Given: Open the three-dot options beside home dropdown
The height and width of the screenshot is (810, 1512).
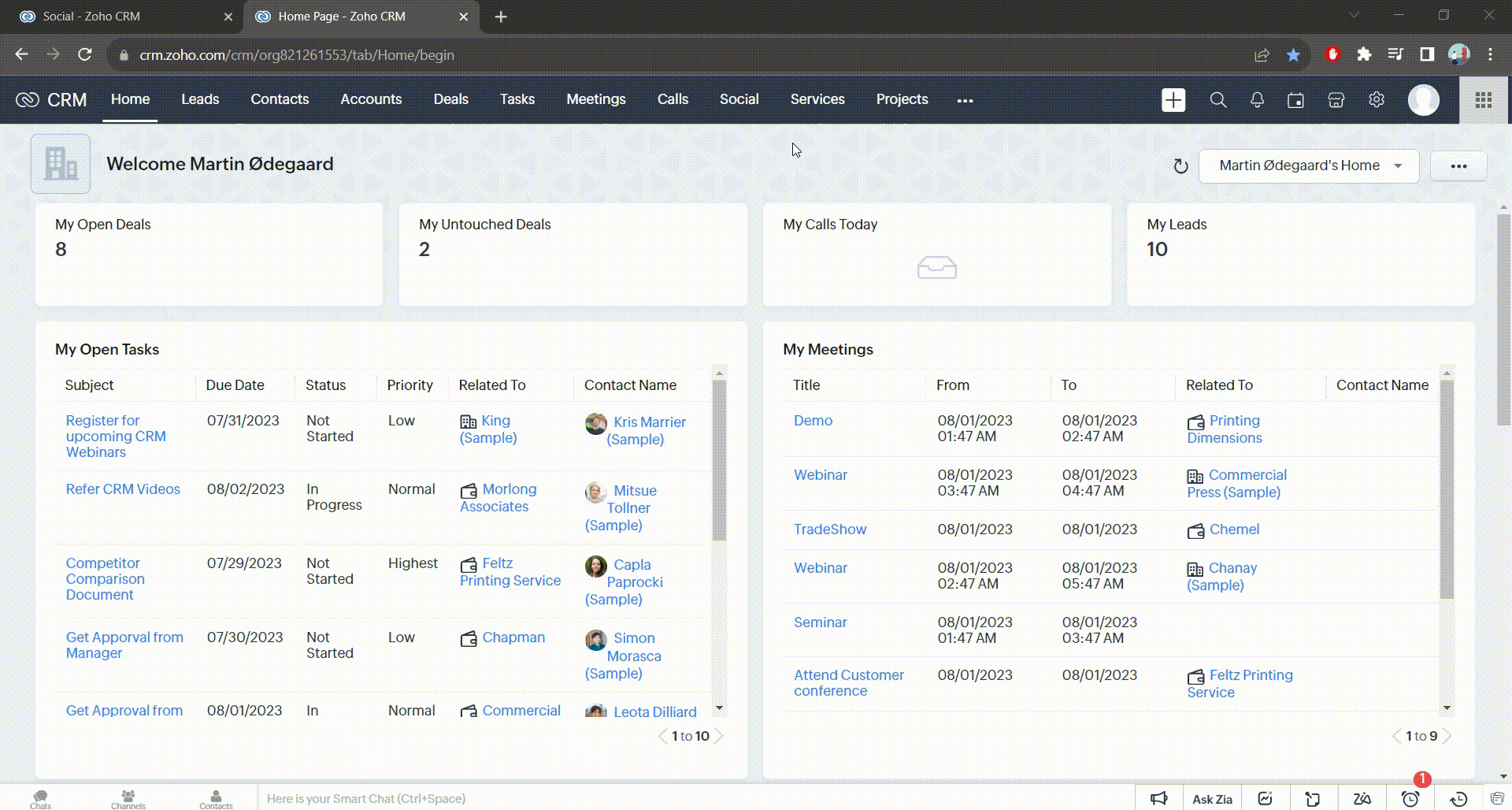Looking at the screenshot, I should [x=1458, y=166].
